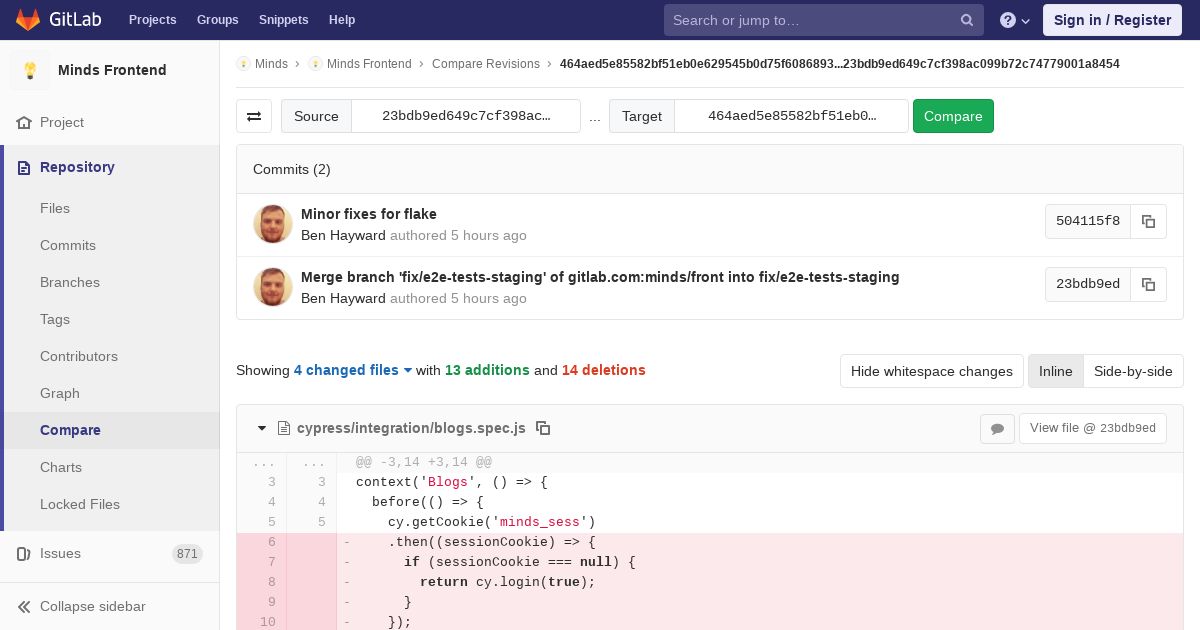
Task: Collapse the blogs.spec.js diff
Action: click(x=262, y=428)
